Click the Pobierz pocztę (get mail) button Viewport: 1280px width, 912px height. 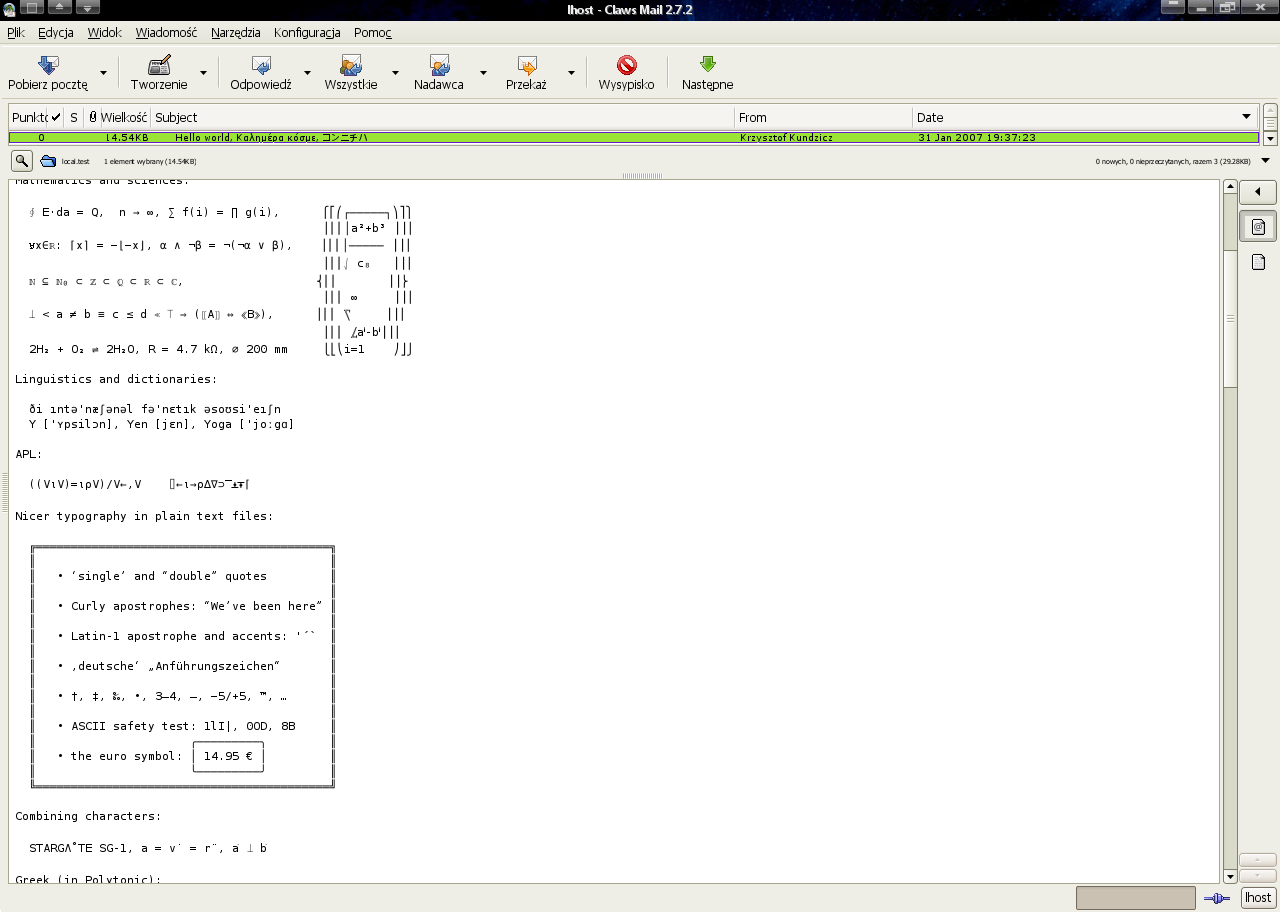click(48, 73)
